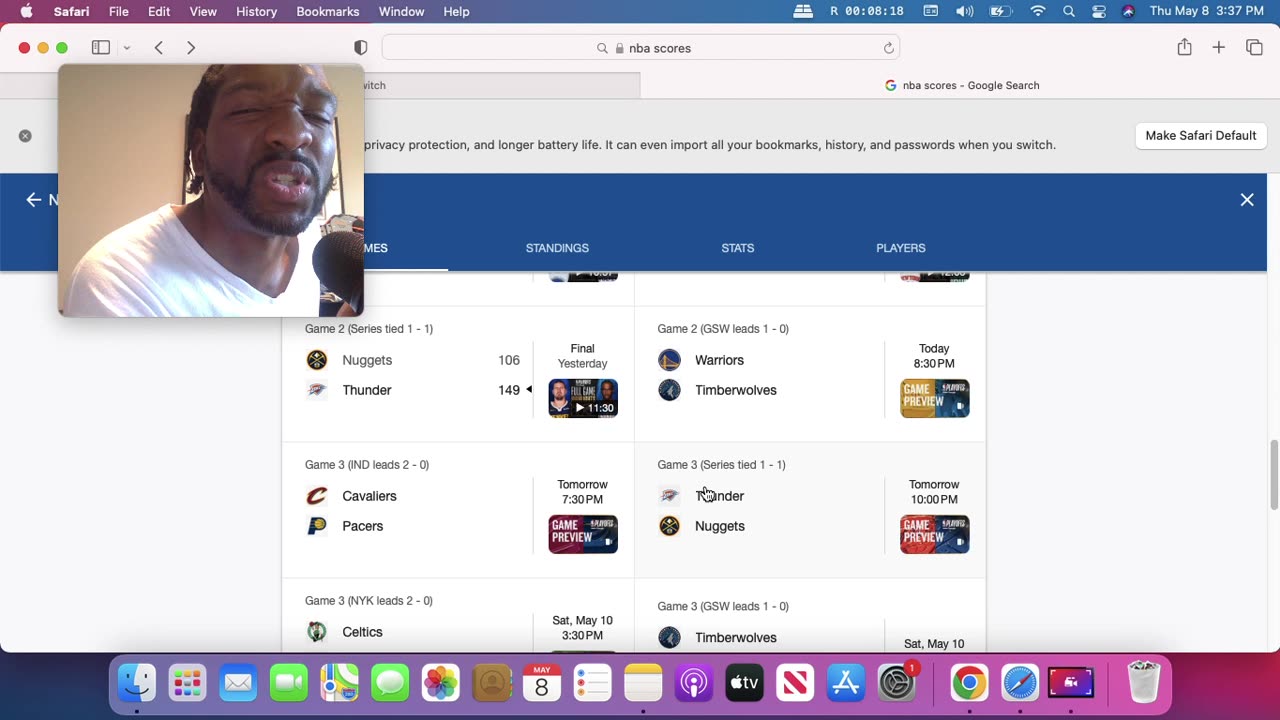Viewport: 1280px width, 720px height.
Task: Open the History menu
Action: coord(256,11)
